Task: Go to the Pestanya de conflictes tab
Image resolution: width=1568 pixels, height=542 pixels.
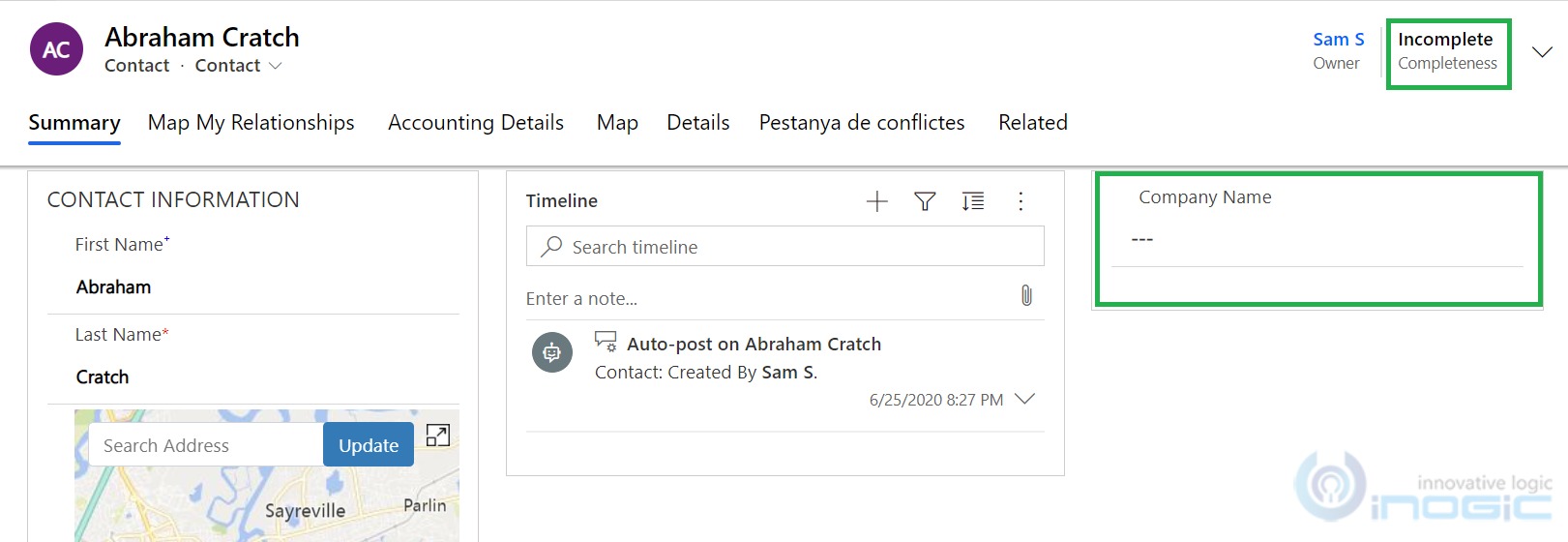Action: pos(861,123)
